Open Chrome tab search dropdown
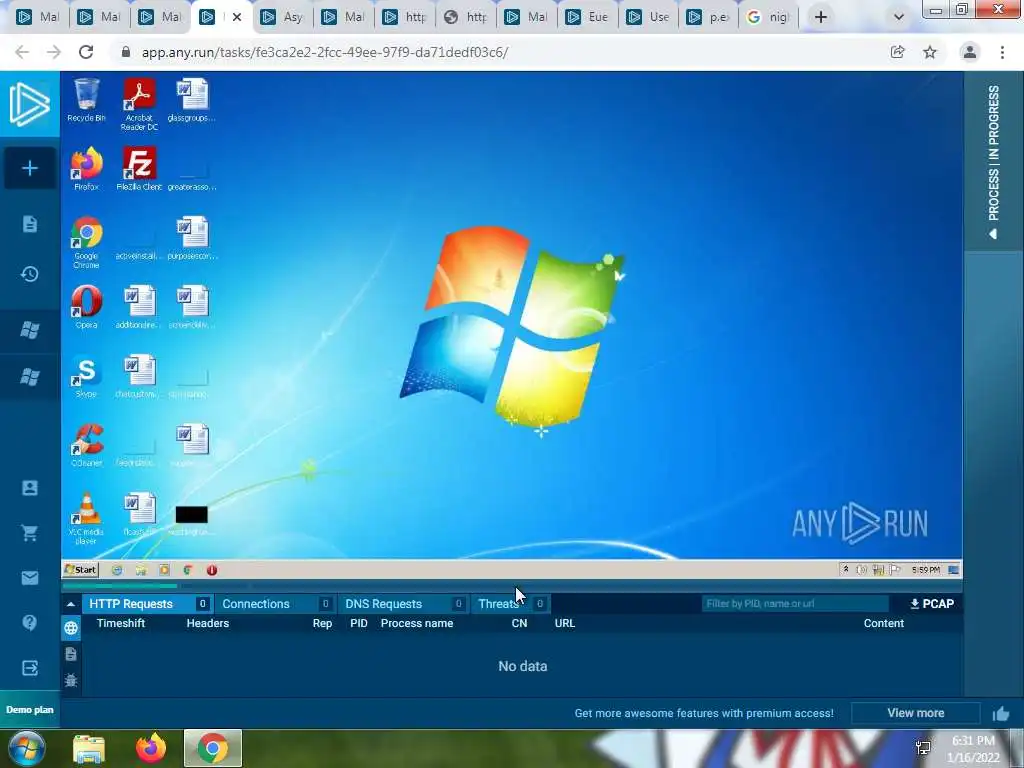Viewport: 1024px width, 768px height. tap(899, 17)
